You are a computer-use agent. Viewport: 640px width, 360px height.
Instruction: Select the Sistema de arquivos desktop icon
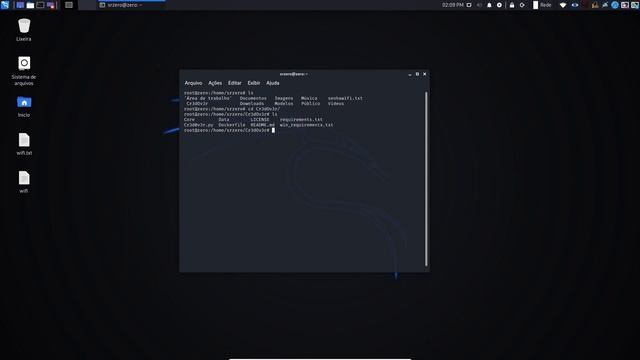tap(24, 71)
